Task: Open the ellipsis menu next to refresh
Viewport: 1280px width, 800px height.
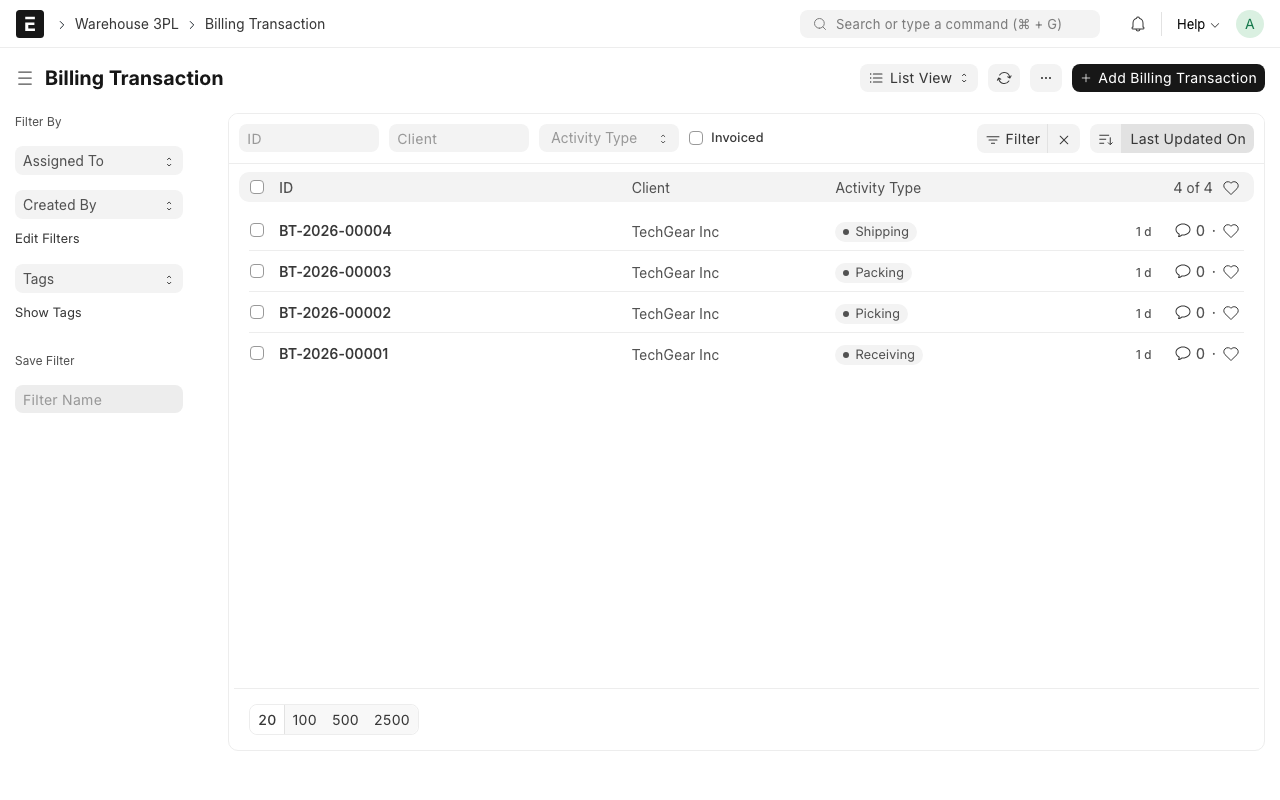Action: (x=1046, y=78)
